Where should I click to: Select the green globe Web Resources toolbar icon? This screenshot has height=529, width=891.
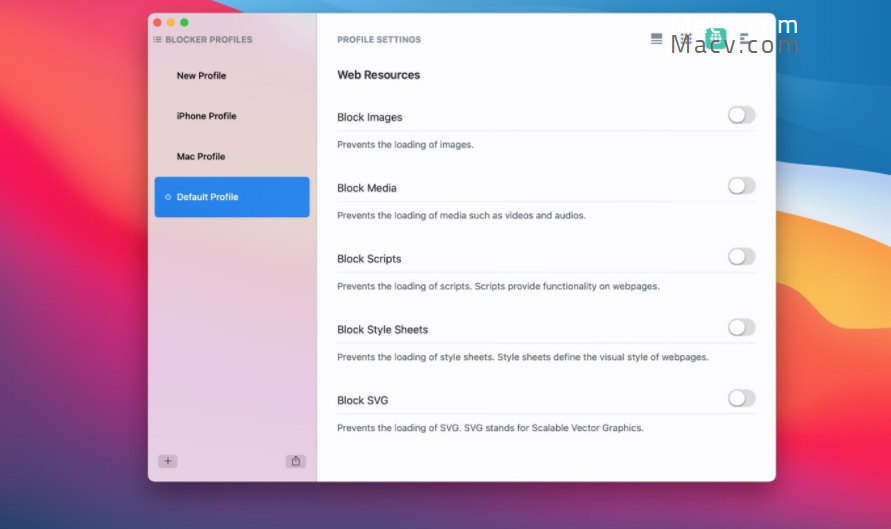coord(715,39)
